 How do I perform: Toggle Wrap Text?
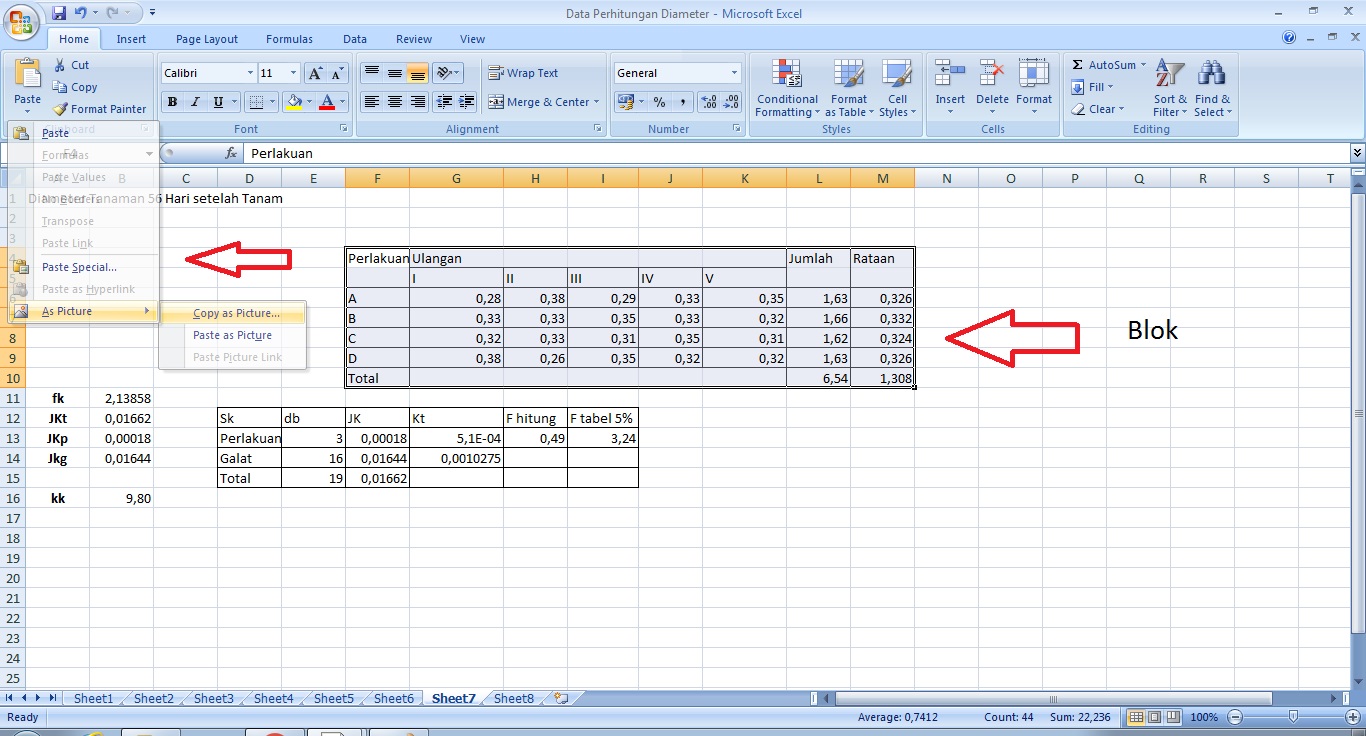coord(523,73)
